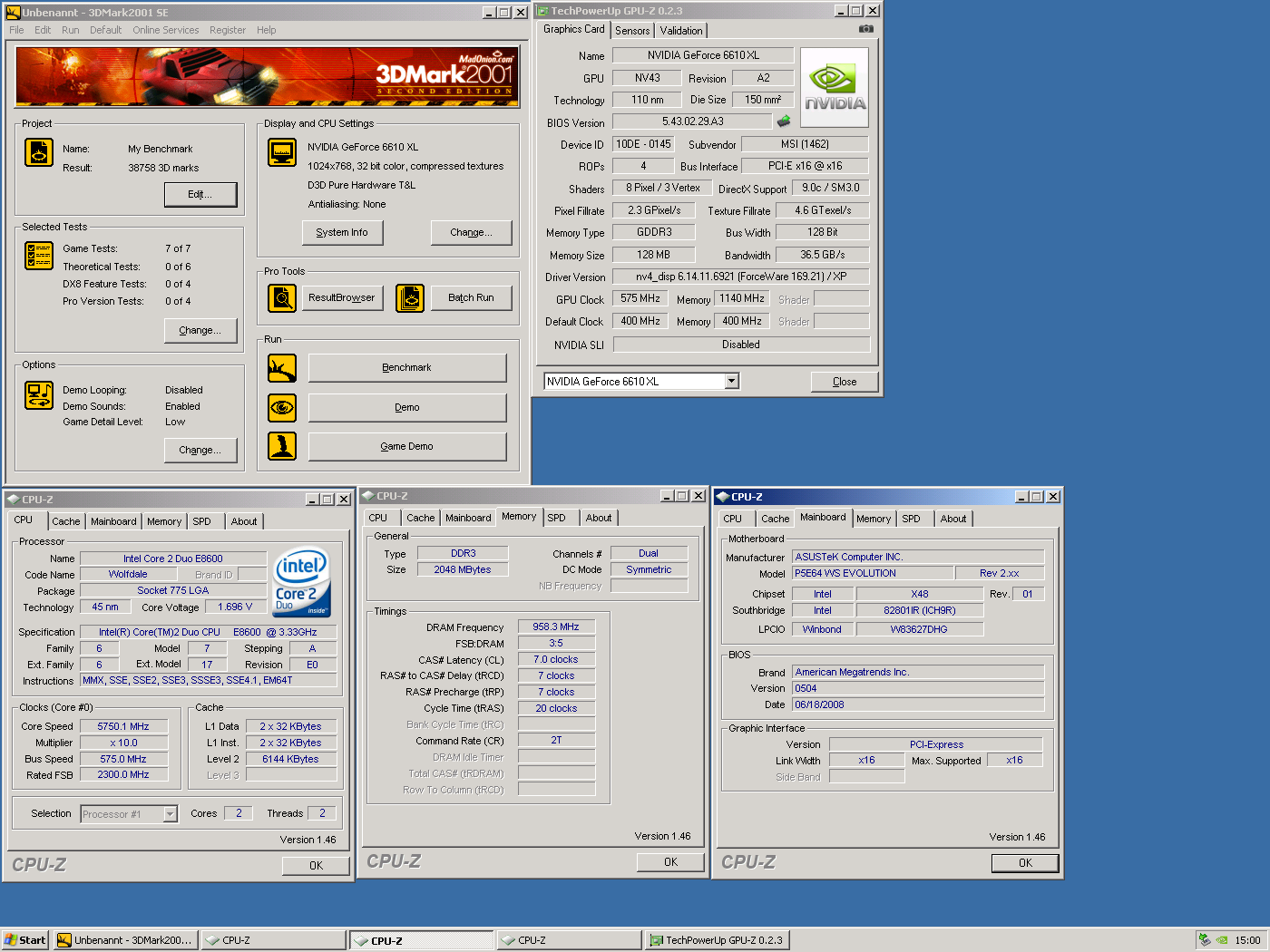The height and width of the screenshot is (952, 1270).
Task: Click OK in the CPU-Z Mainboard window
Action: (x=1025, y=863)
